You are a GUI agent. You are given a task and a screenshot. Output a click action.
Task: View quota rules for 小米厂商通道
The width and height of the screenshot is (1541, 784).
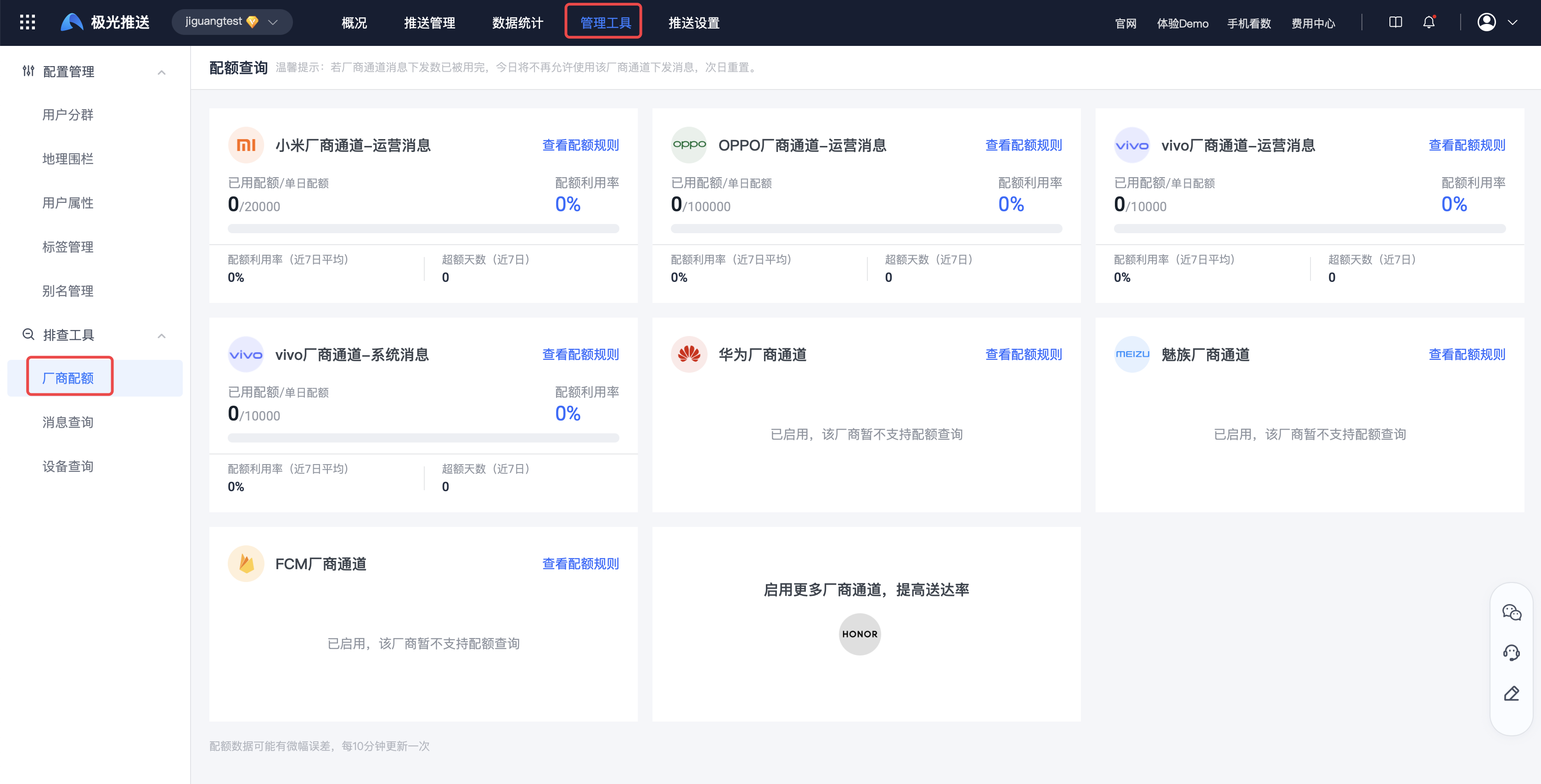point(580,145)
